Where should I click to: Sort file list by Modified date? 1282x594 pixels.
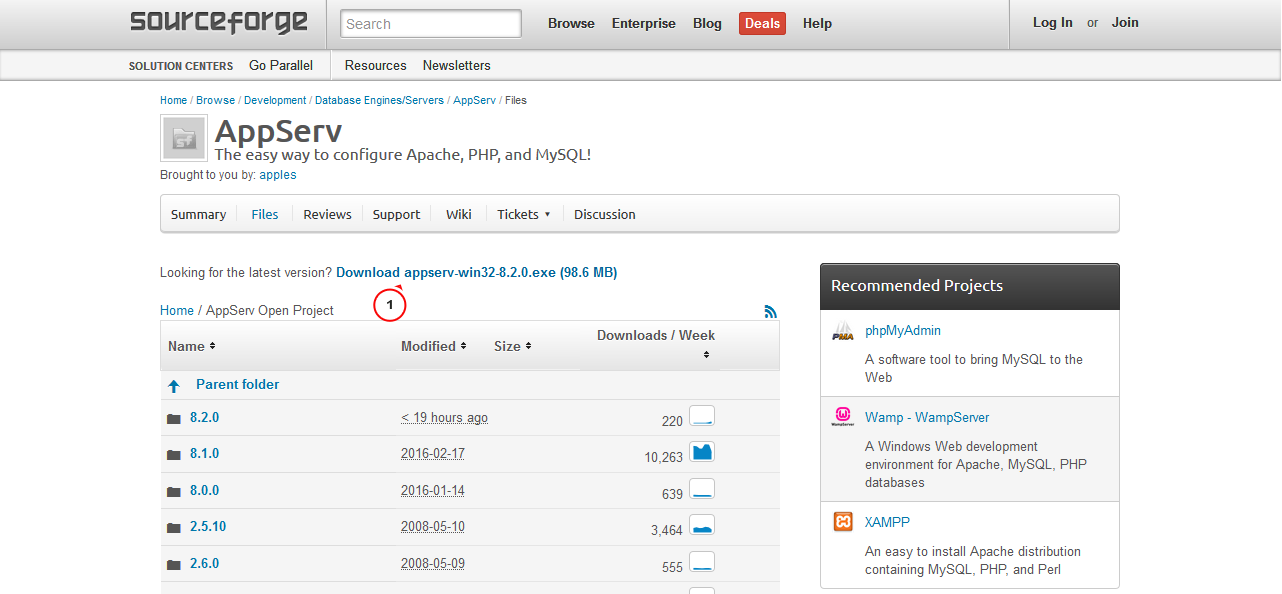click(x=434, y=346)
